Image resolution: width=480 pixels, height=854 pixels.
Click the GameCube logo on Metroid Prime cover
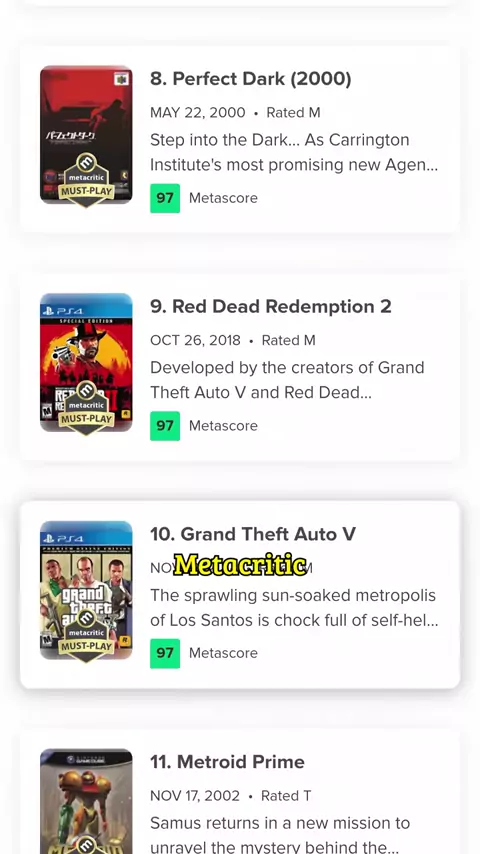(86, 760)
